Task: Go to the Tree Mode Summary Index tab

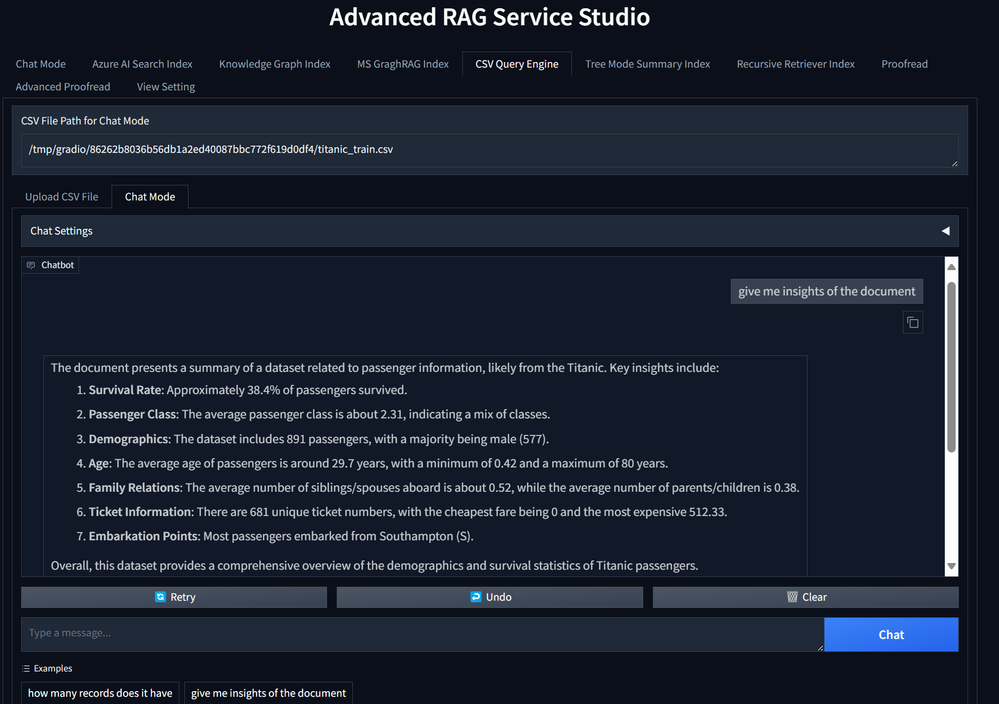Action: pos(647,64)
